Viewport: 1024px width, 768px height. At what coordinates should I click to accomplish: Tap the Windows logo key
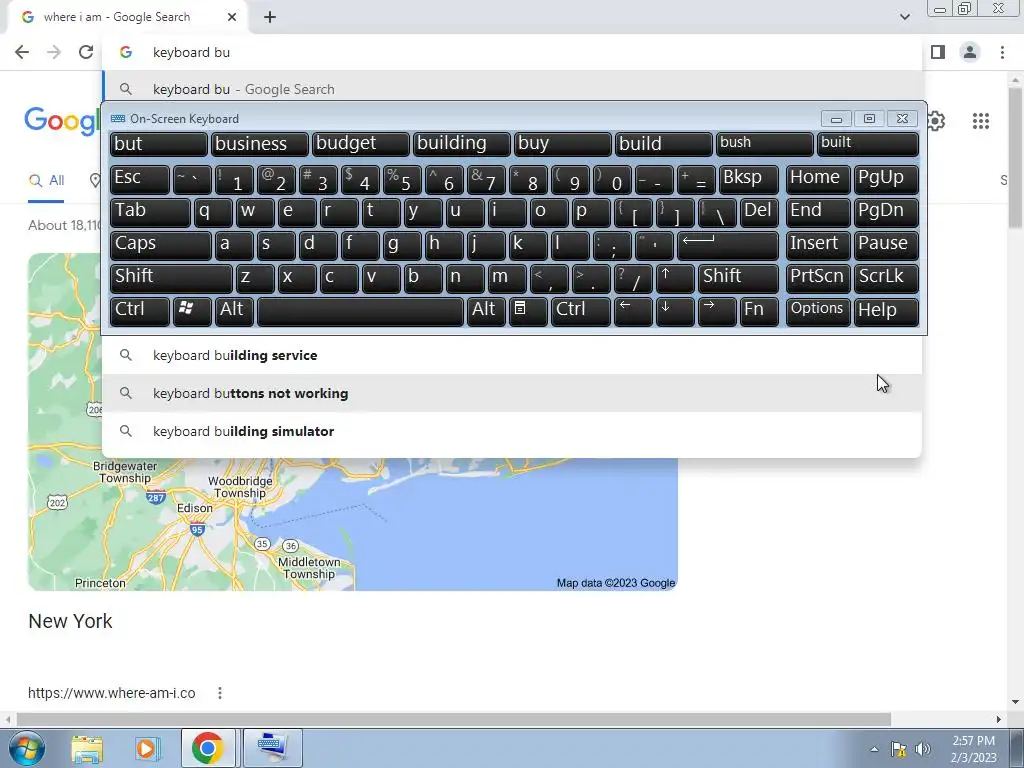tap(192, 311)
